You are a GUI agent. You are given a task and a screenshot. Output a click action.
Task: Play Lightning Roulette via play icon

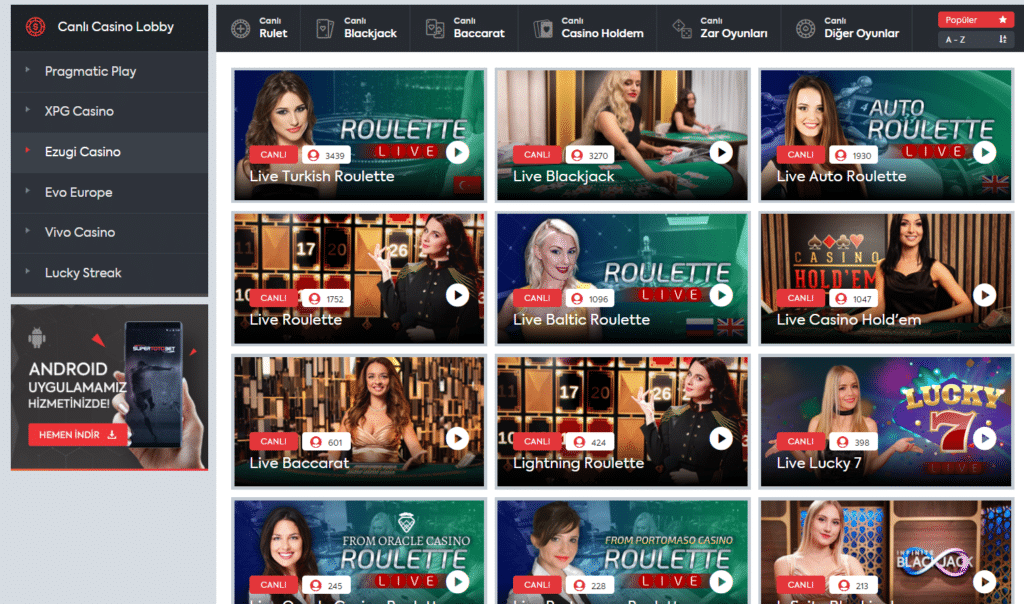point(721,439)
